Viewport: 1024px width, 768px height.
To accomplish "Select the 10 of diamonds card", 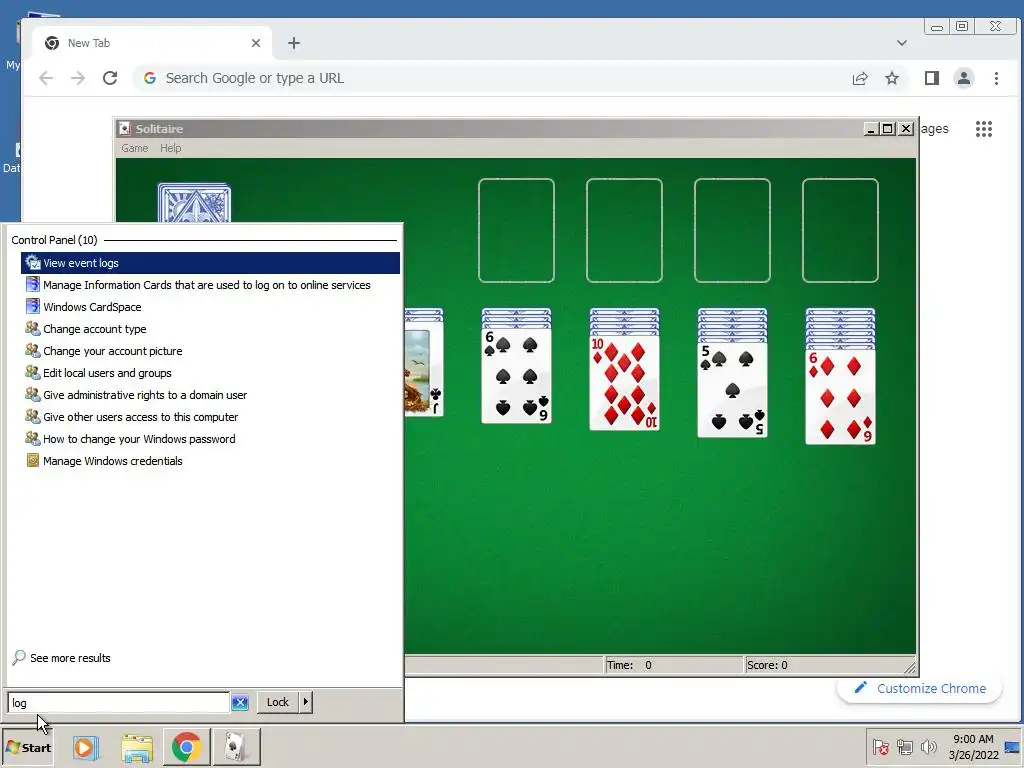I will (x=624, y=383).
